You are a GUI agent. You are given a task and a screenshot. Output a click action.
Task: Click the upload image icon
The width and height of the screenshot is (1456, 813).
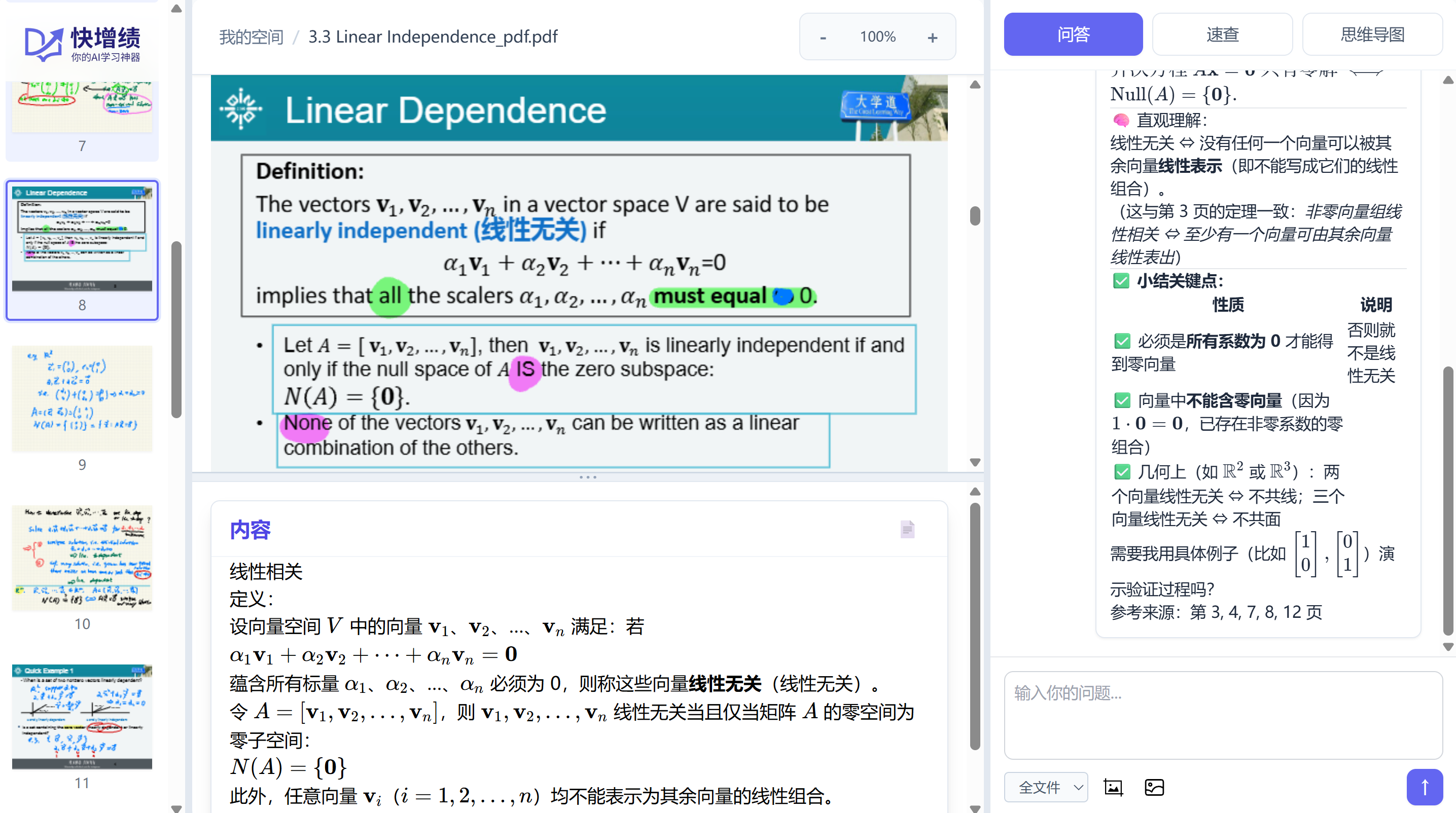pos(1154,787)
